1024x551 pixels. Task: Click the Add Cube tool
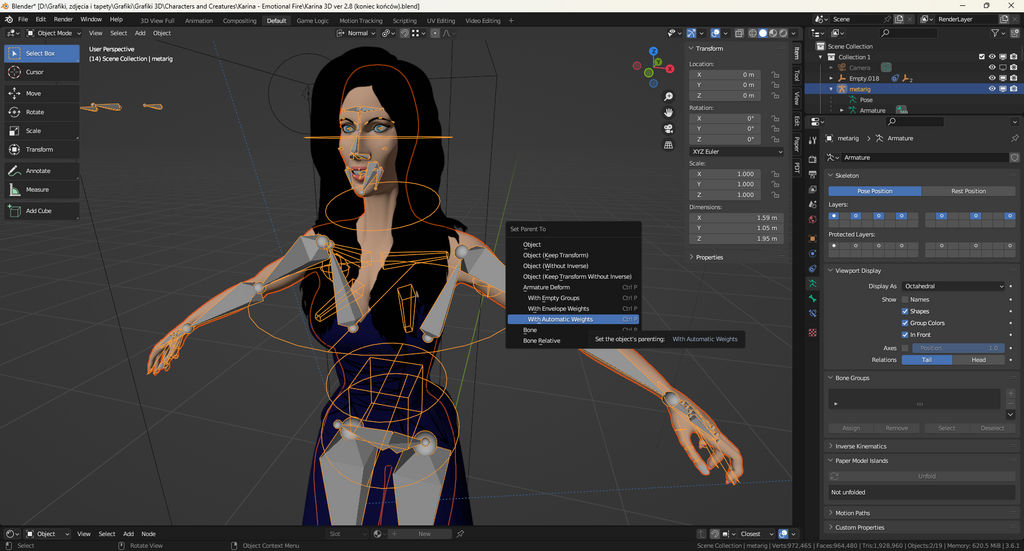[x=40, y=211]
